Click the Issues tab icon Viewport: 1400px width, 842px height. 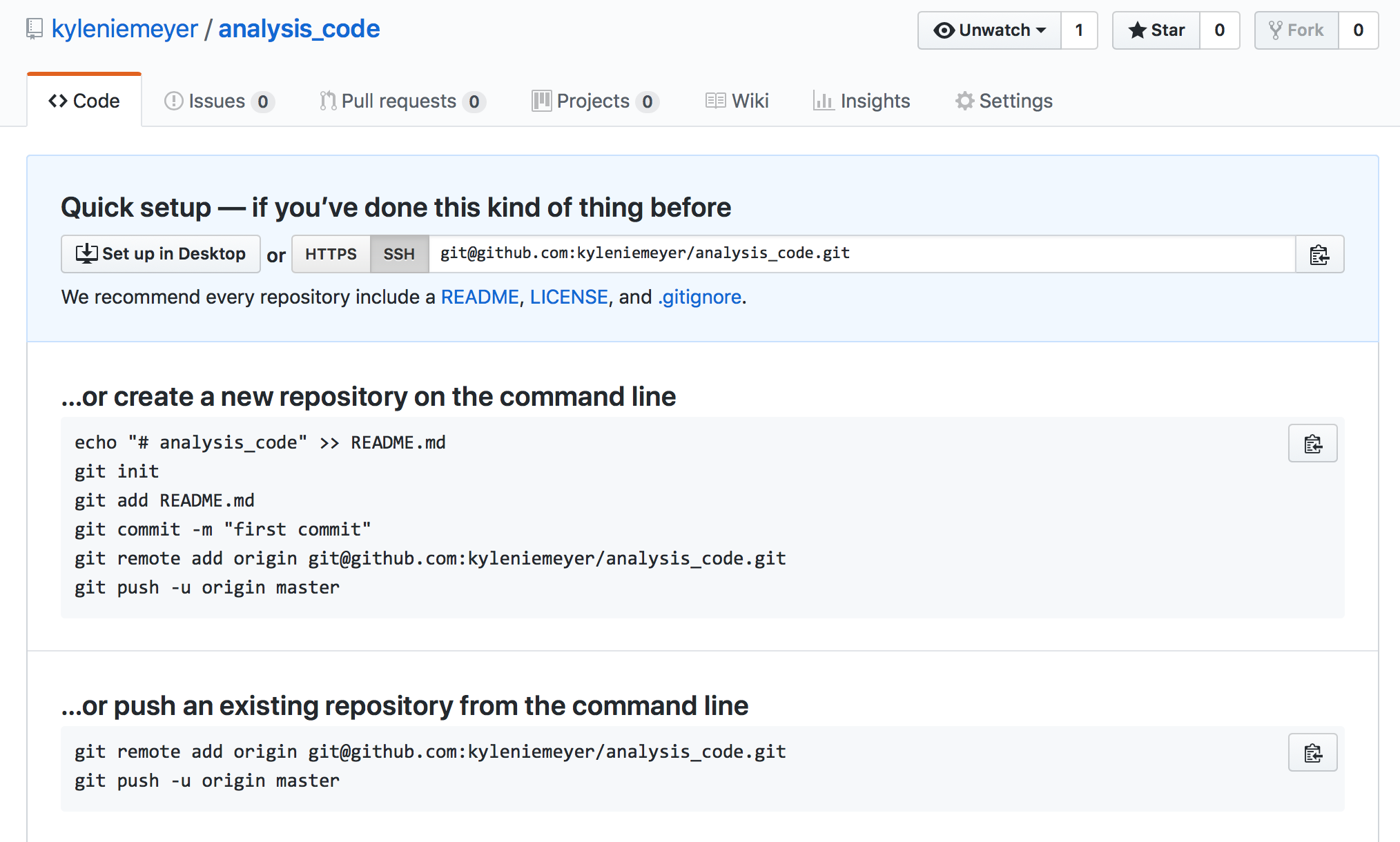(173, 100)
